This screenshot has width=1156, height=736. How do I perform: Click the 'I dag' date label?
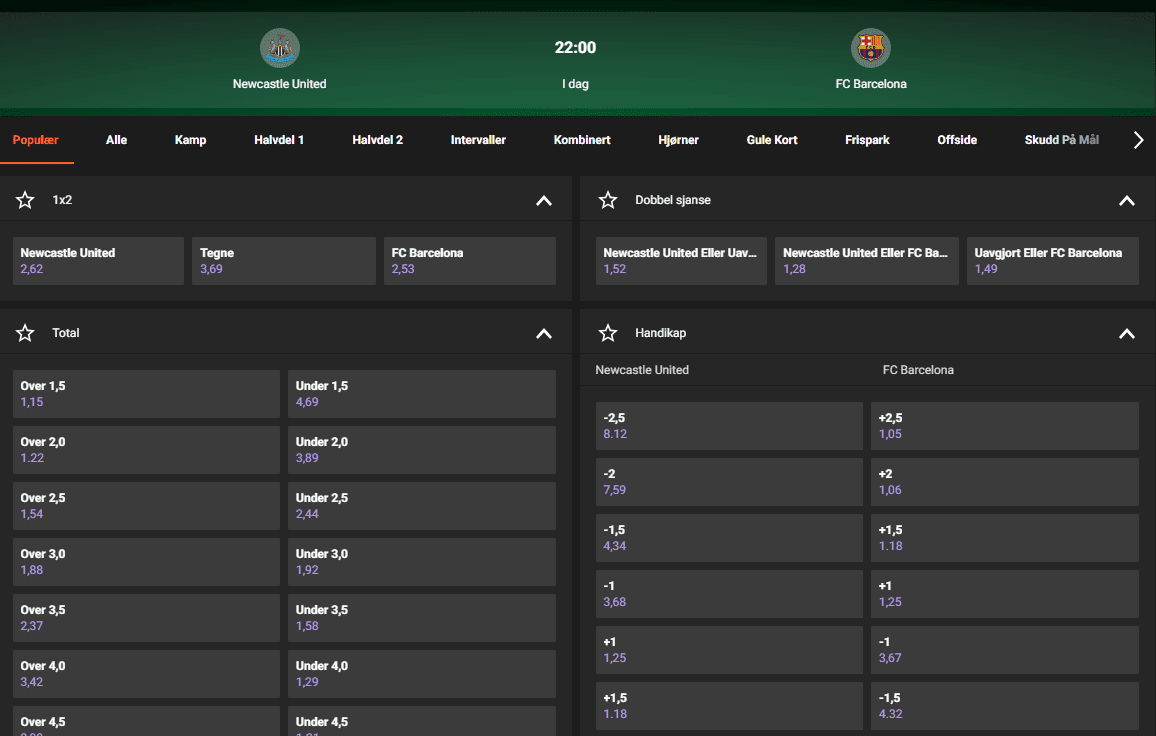(575, 84)
